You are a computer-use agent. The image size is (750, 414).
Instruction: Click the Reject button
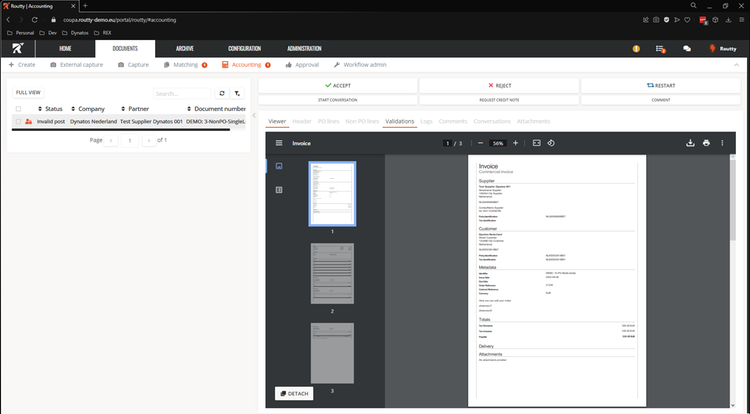[x=498, y=86]
